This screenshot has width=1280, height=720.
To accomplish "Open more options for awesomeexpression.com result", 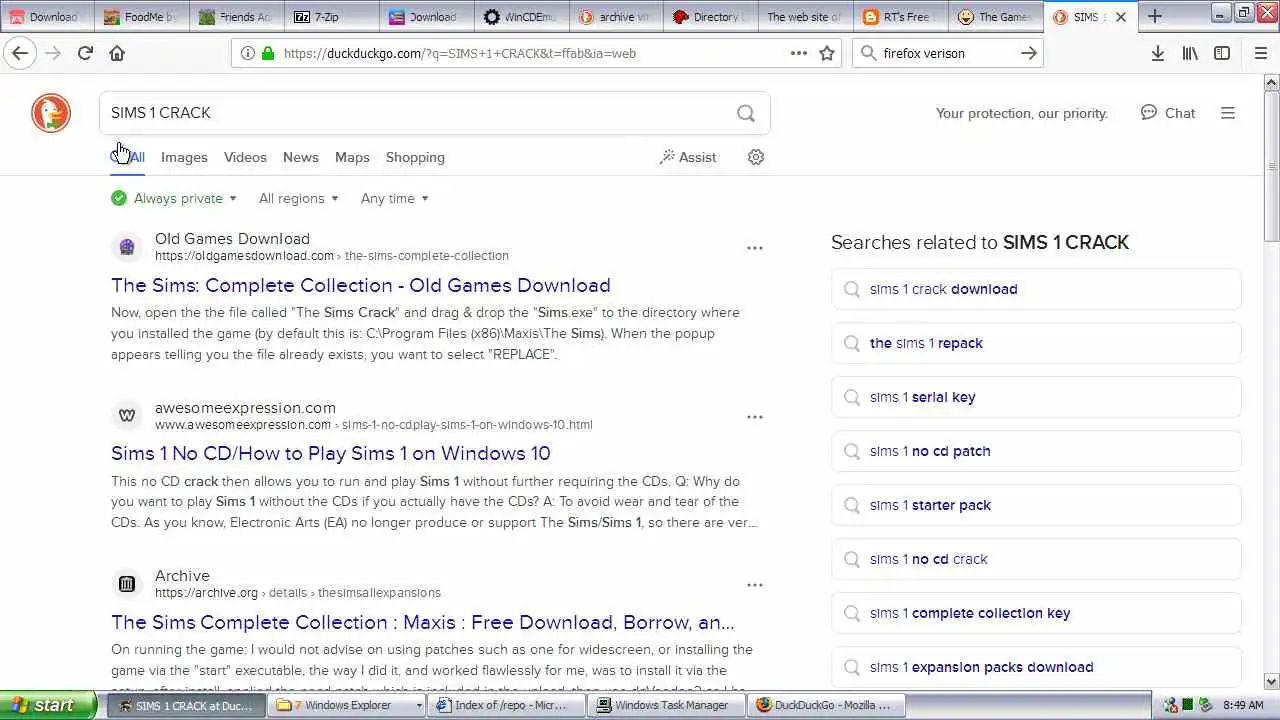I will [755, 417].
